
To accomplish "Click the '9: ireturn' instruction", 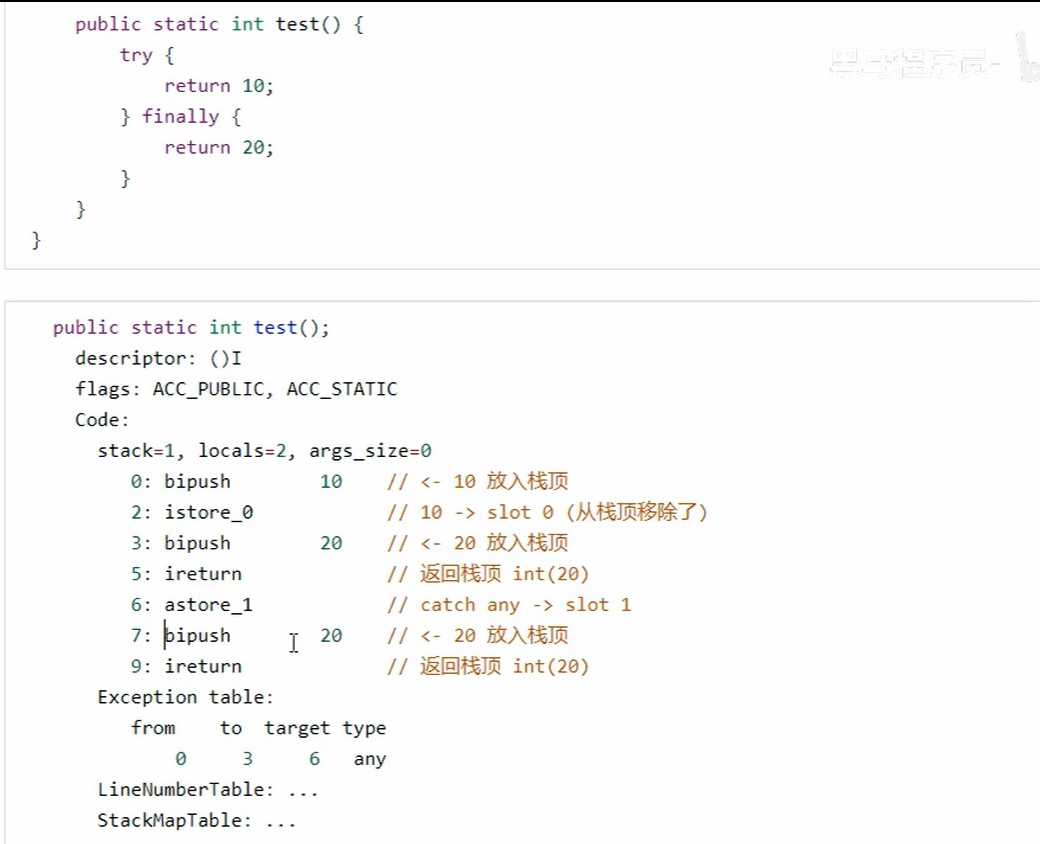I will (186, 666).
